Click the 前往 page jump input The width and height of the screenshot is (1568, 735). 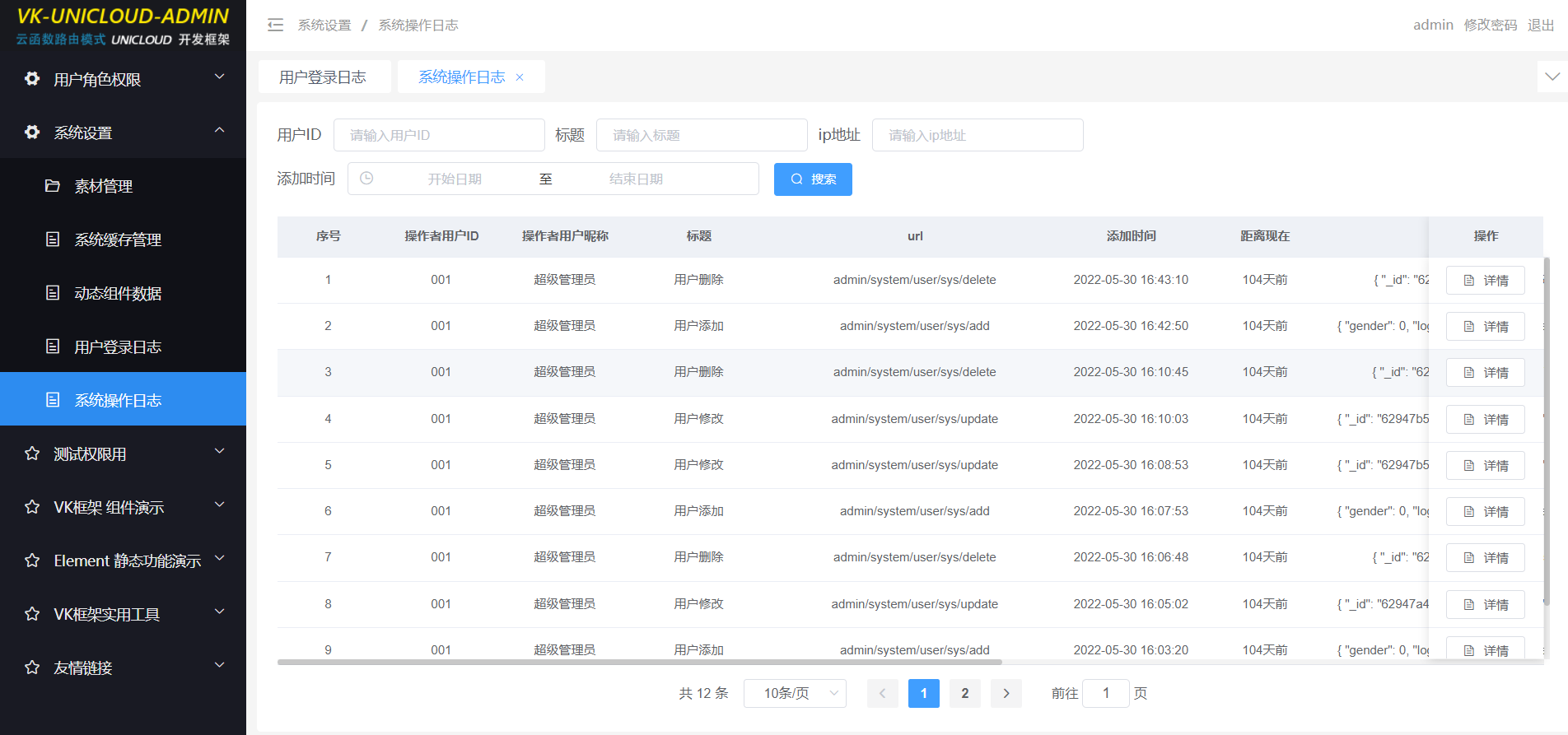(1106, 693)
